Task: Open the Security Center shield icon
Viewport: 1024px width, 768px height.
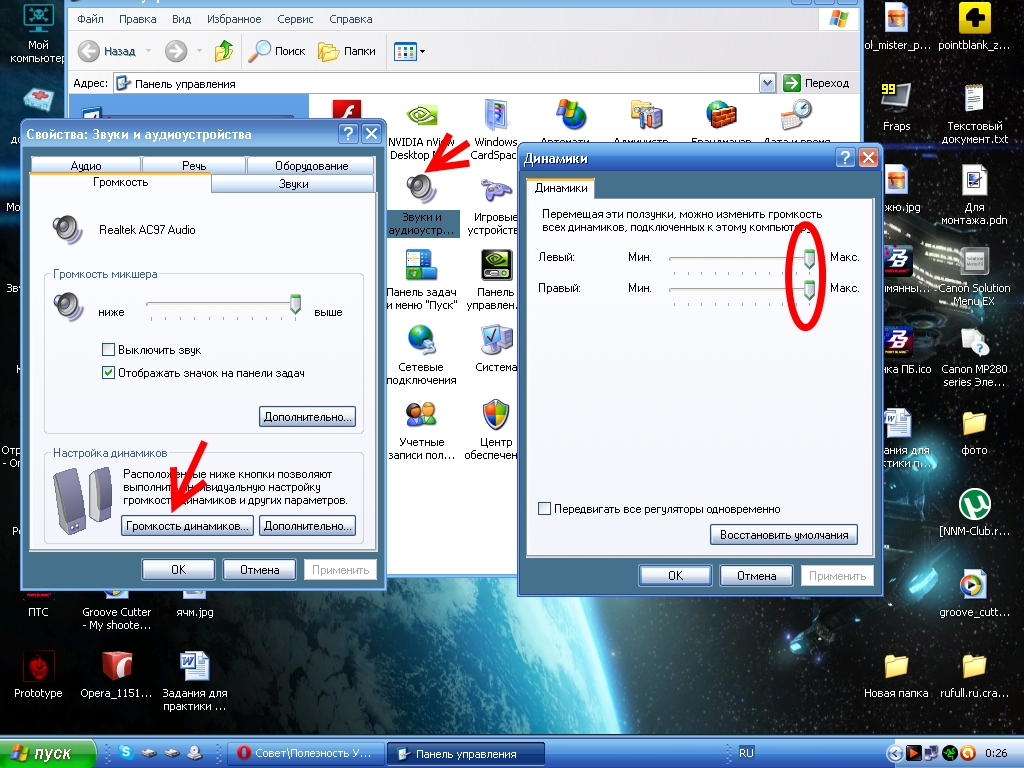Action: (x=495, y=430)
